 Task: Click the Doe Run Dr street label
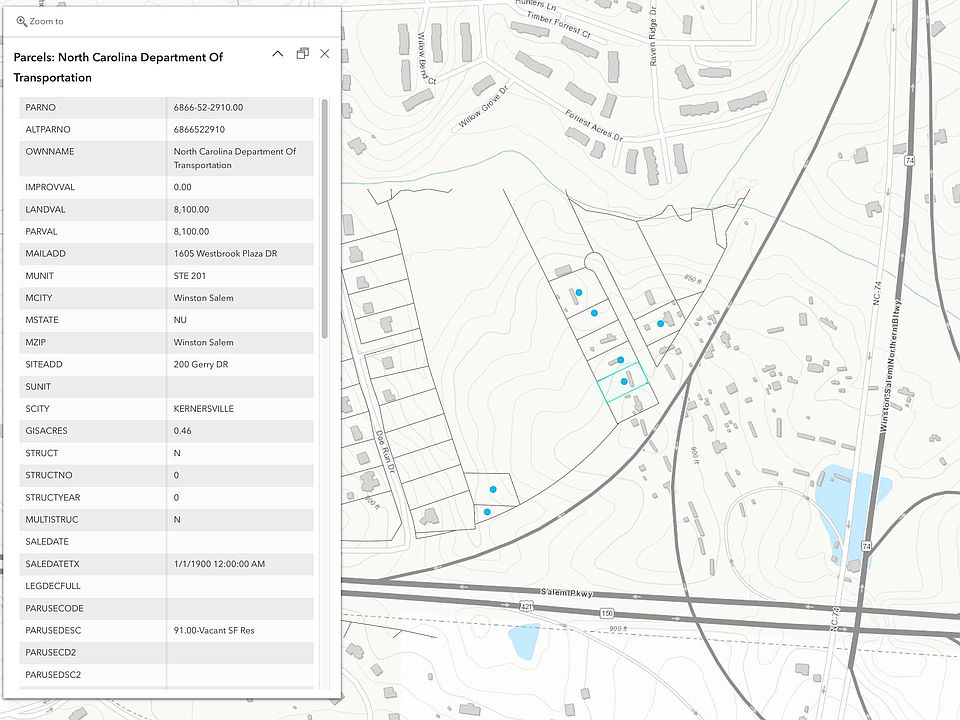click(385, 451)
